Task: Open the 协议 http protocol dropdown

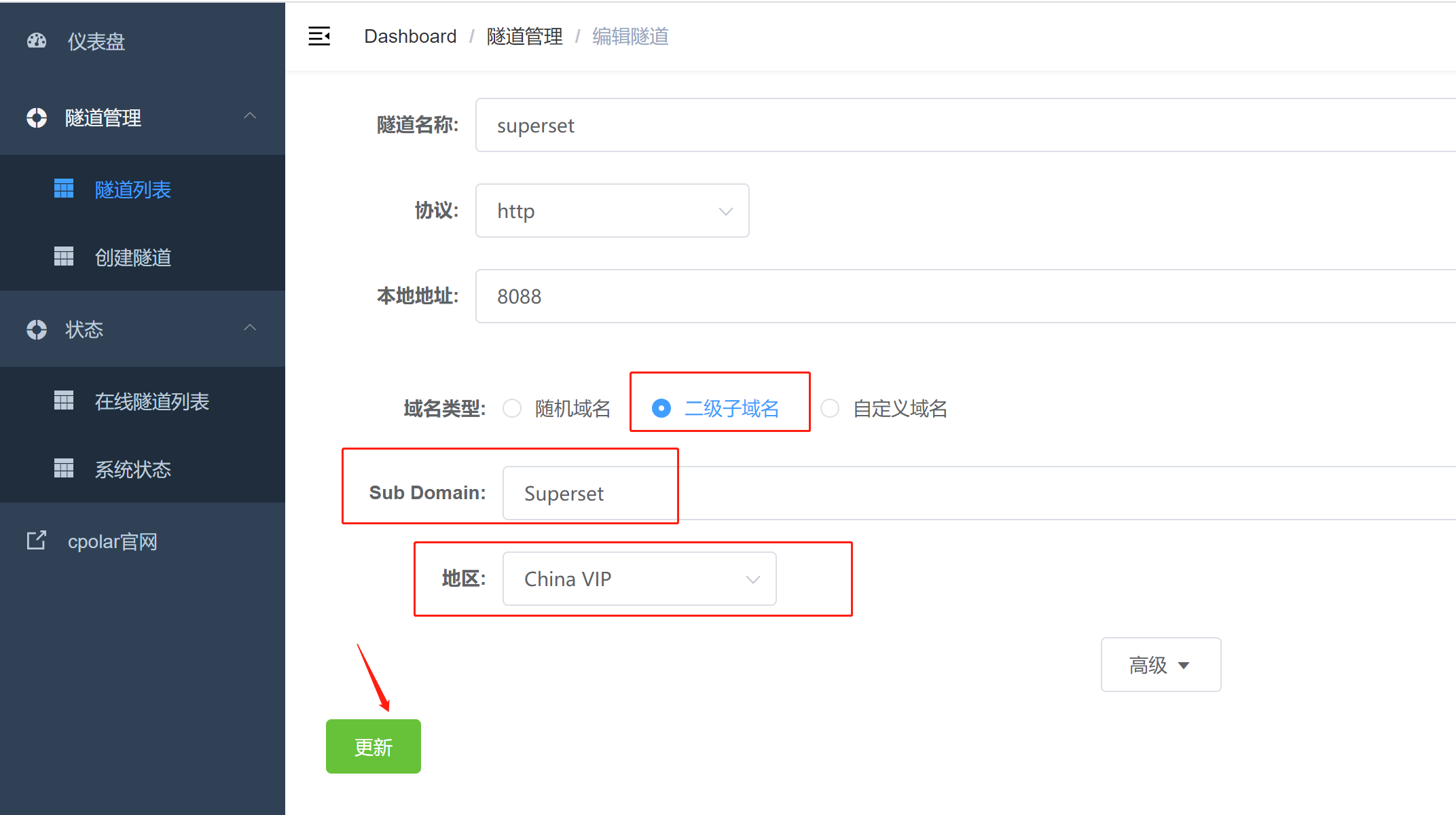Action: [x=612, y=211]
